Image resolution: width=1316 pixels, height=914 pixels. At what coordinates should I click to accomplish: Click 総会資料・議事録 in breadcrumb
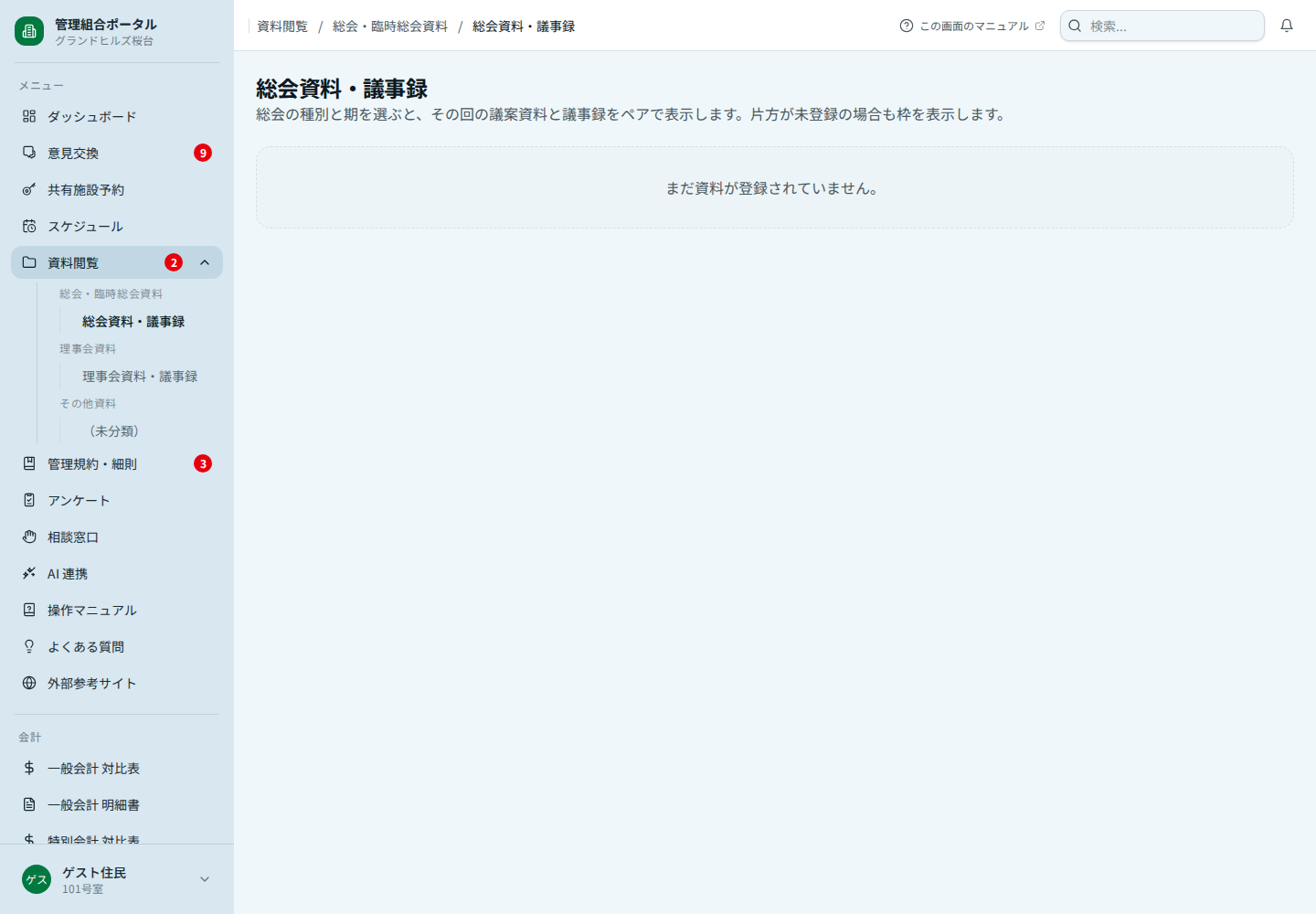tap(524, 27)
